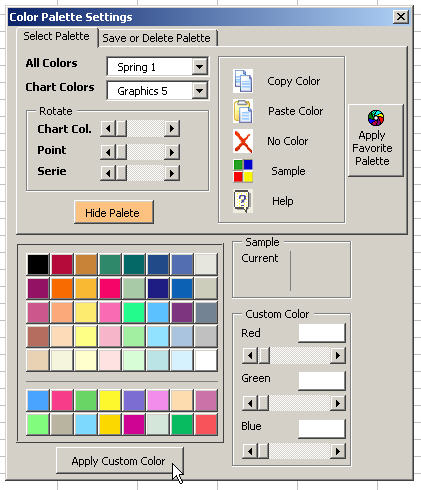Open Help via the question mark icon
Screen dimensions: 421x490
(243, 201)
